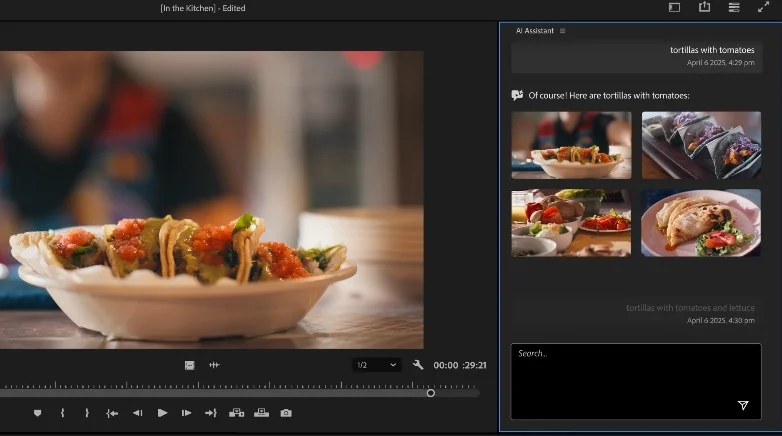The height and width of the screenshot is (436, 782).
Task: Open the Workspaces menu in top bar
Action: coord(674,8)
